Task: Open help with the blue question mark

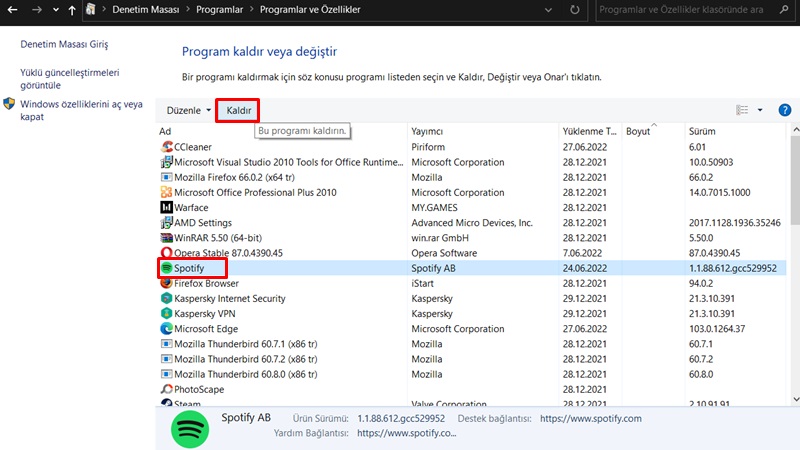Action: [x=785, y=110]
